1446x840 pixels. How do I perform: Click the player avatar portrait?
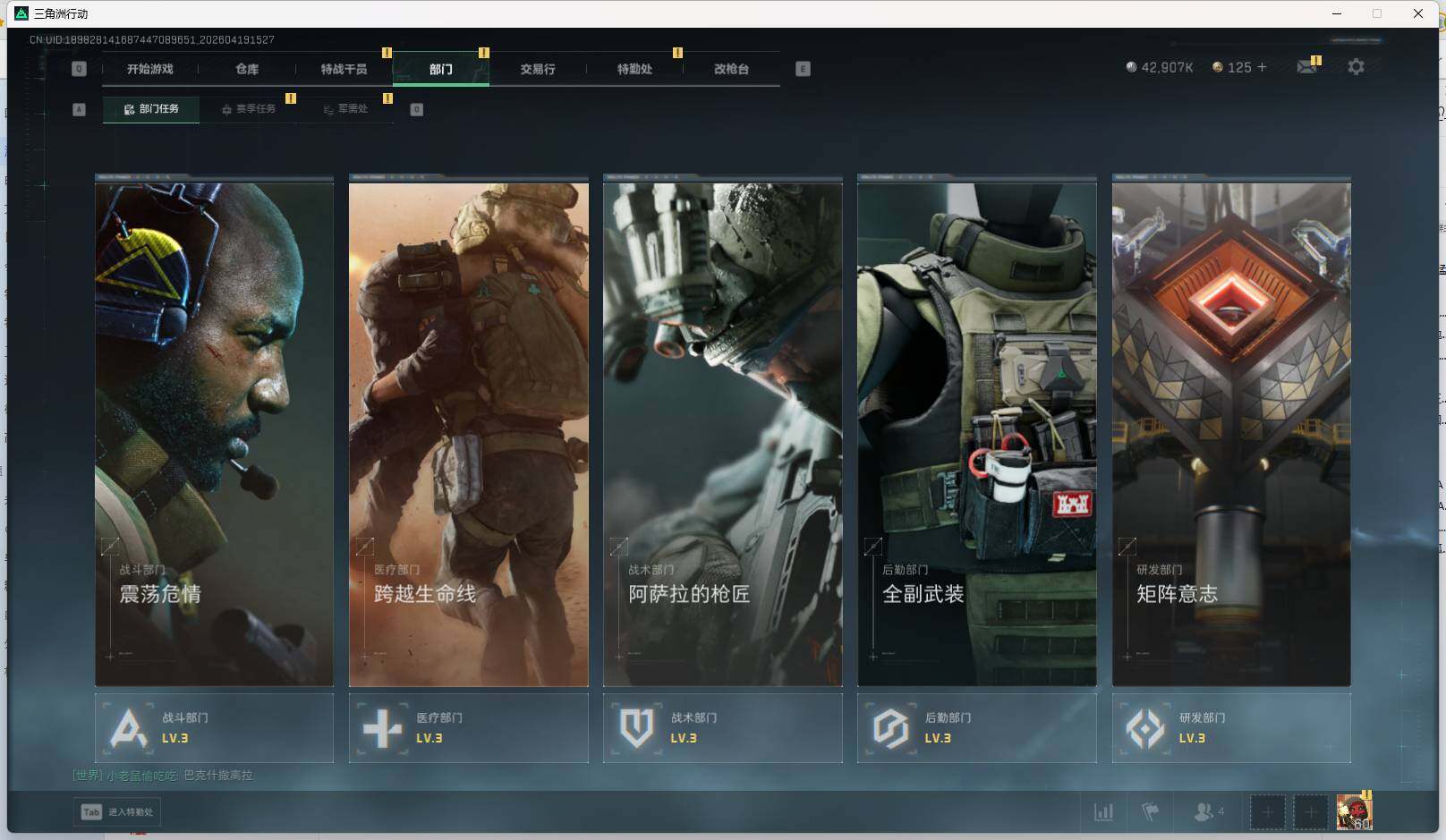click(1354, 812)
